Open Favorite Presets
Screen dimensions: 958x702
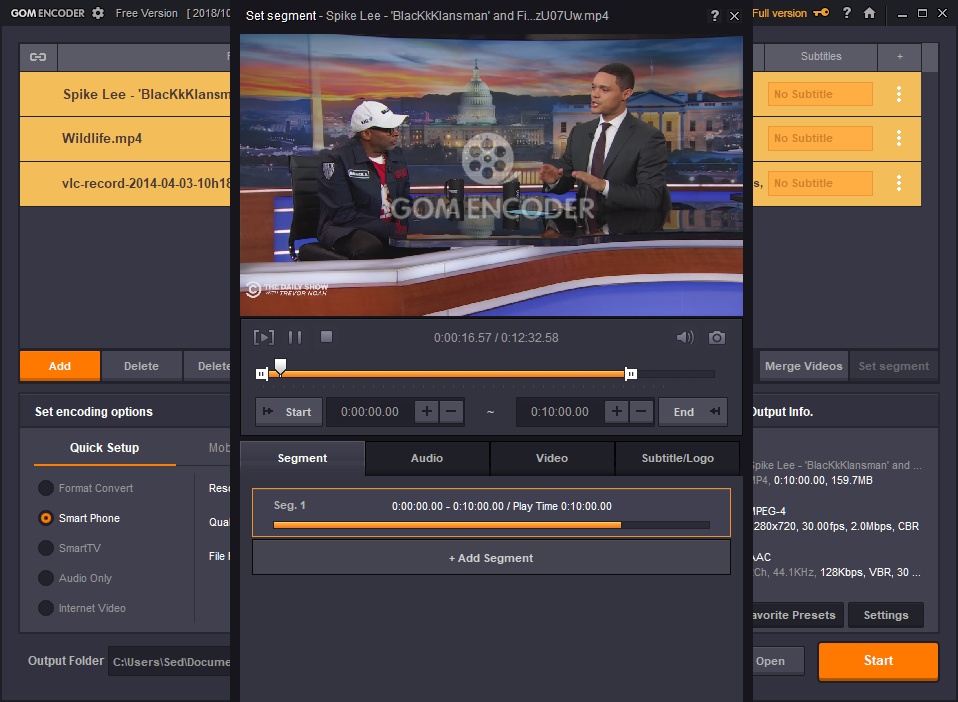[x=797, y=615]
